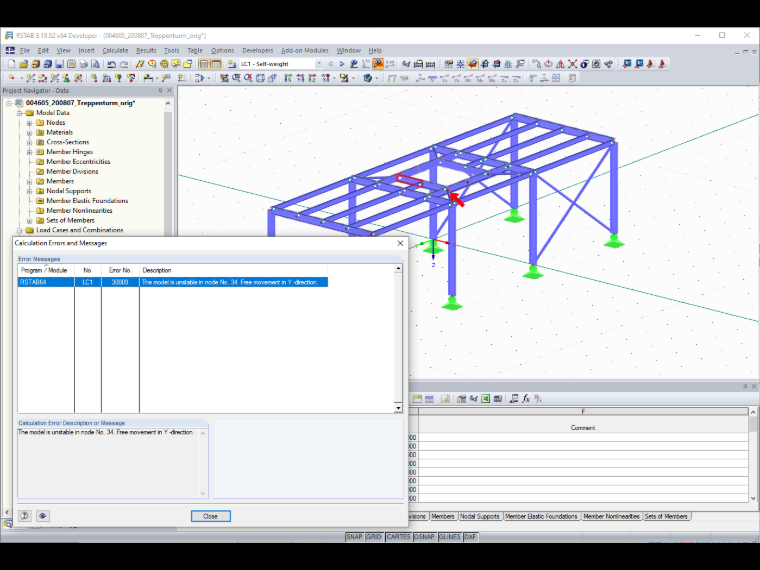
Task: Expand the Members tree folder
Action: point(30,181)
